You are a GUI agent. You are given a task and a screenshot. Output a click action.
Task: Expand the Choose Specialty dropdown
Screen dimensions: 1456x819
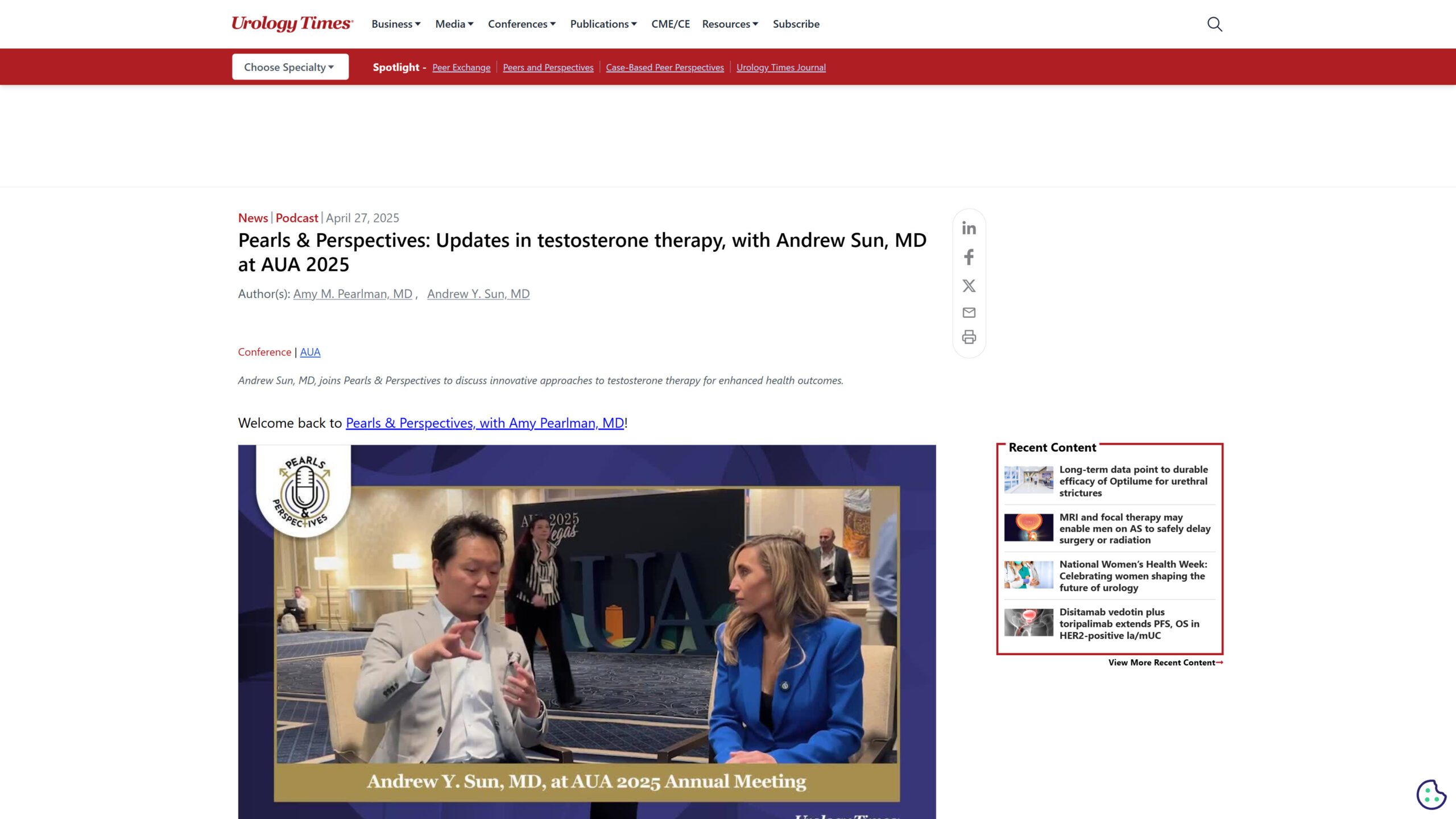pos(290,67)
